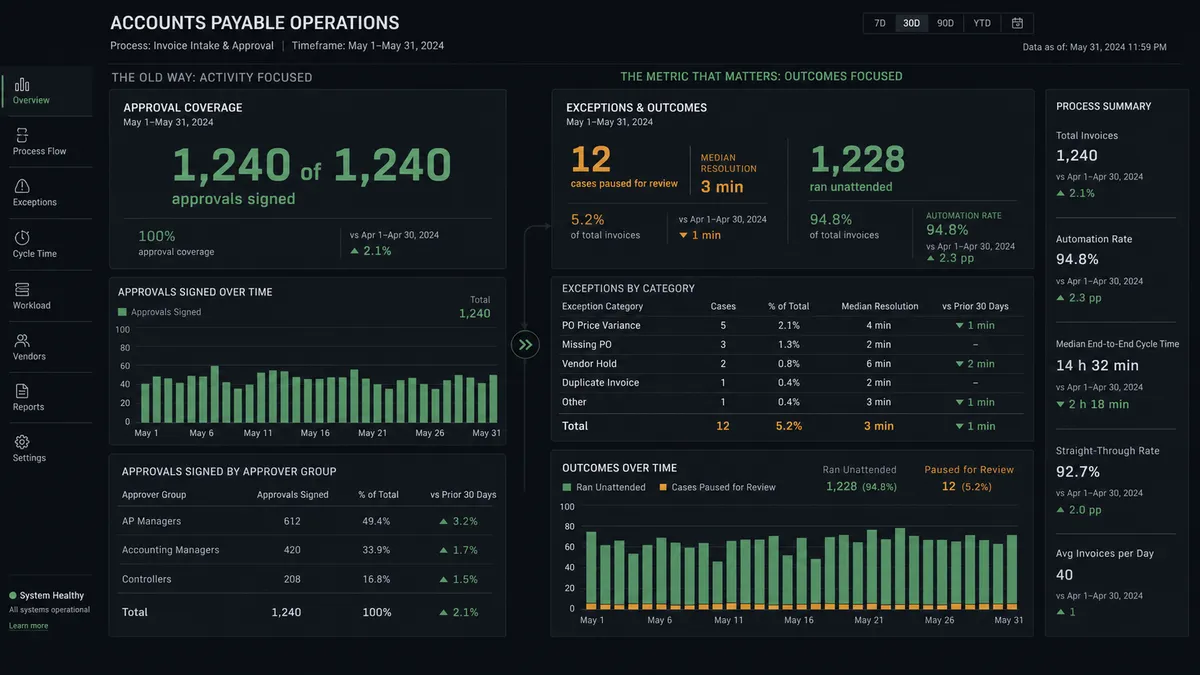Click the 49.4% of total cell

coord(376,521)
